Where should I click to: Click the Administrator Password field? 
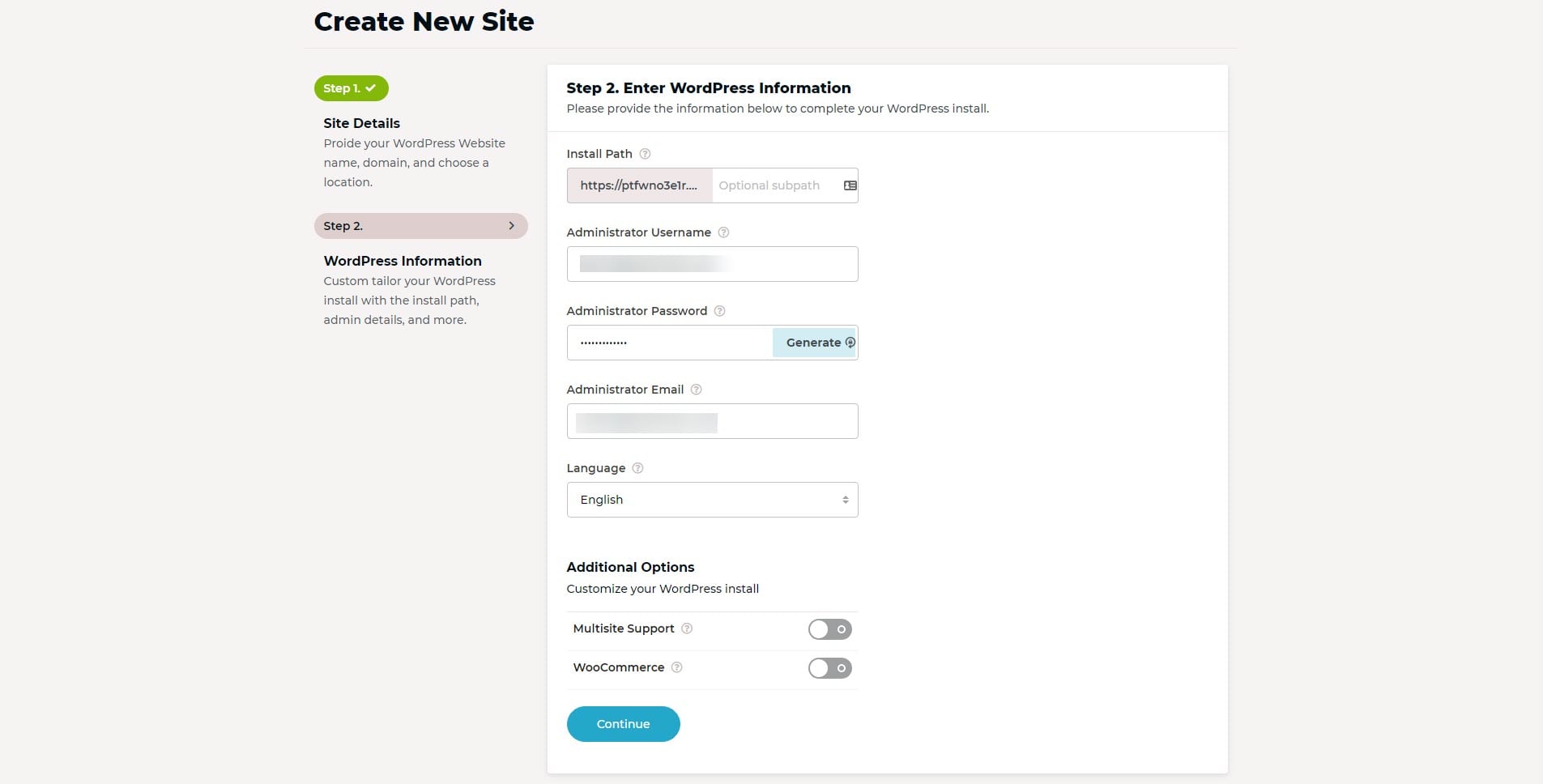[670, 343]
